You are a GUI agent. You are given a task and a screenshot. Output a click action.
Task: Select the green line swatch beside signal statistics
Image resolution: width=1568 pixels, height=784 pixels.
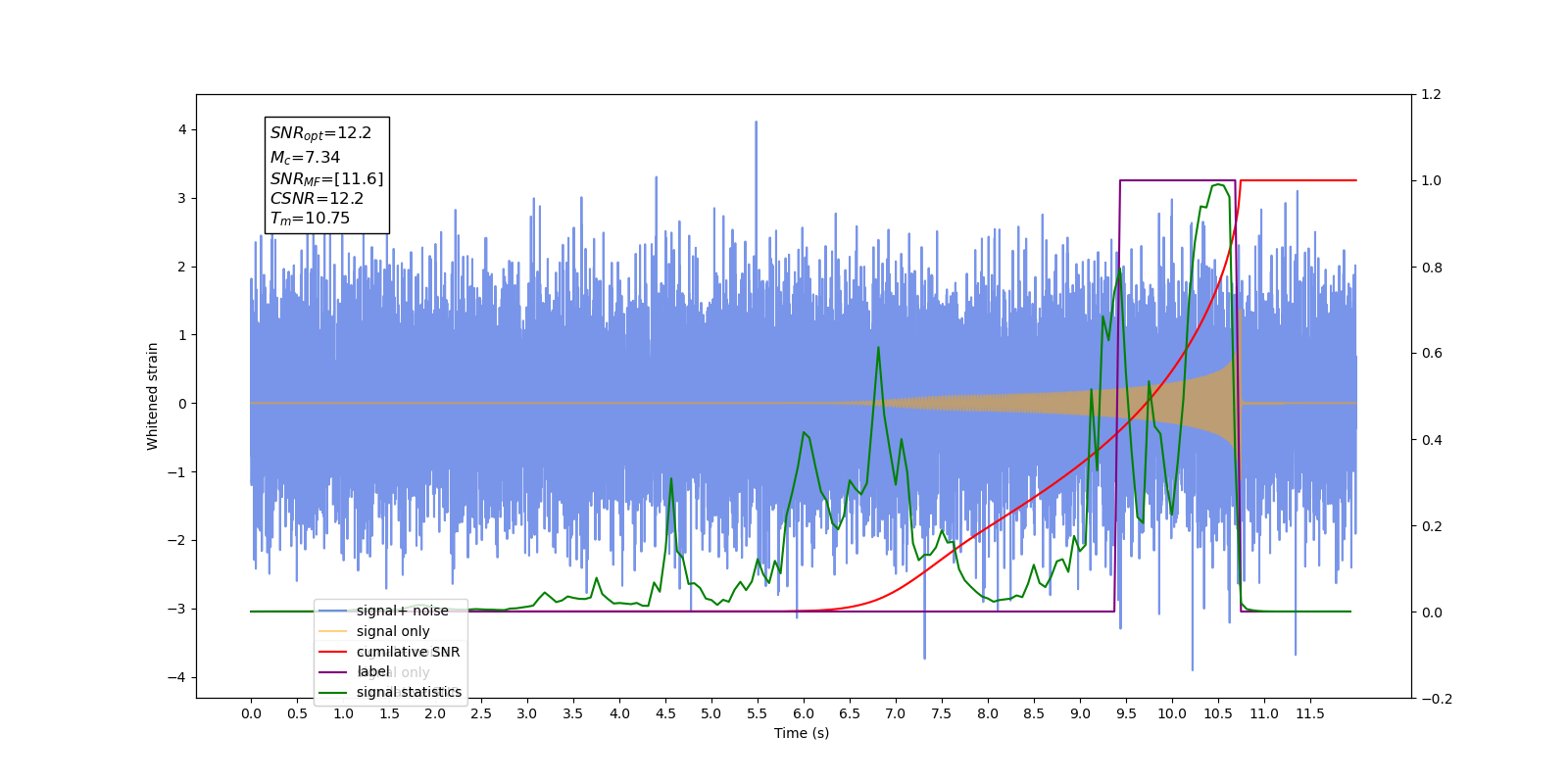[333, 692]
